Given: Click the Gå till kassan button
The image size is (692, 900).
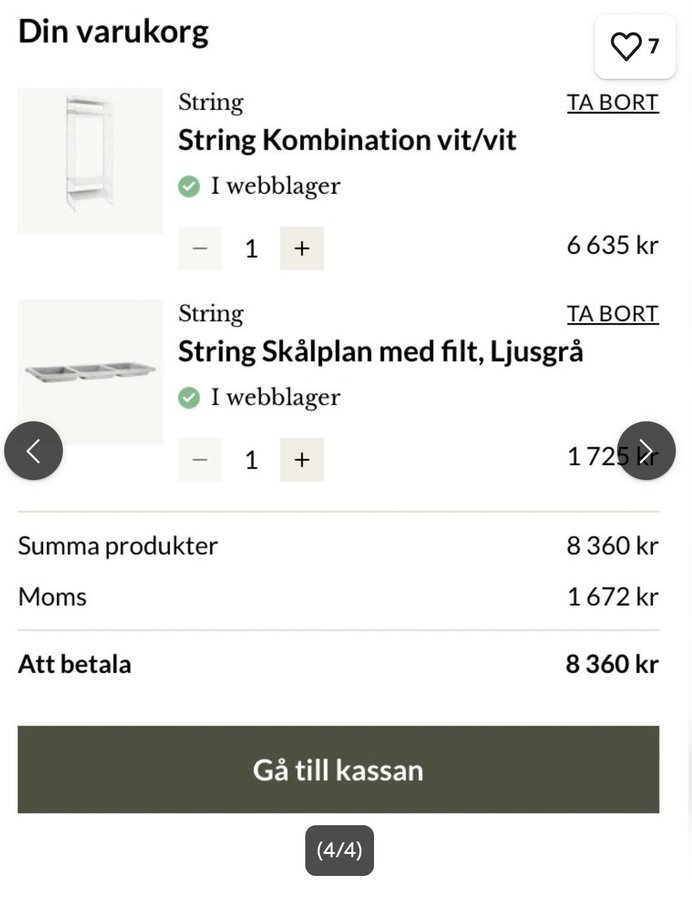Looking at the screenshot, I should point(338,769).
